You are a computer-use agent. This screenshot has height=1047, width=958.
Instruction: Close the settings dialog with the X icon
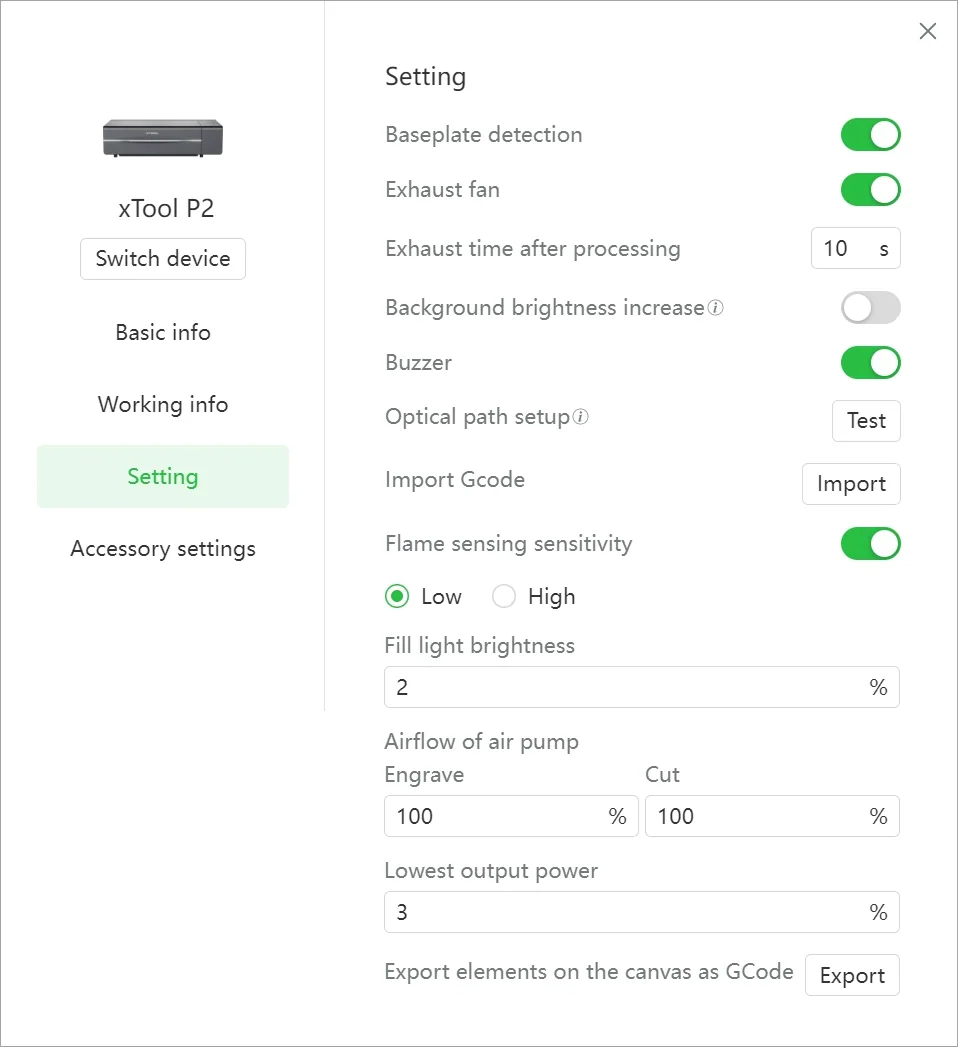click(927, 31)
